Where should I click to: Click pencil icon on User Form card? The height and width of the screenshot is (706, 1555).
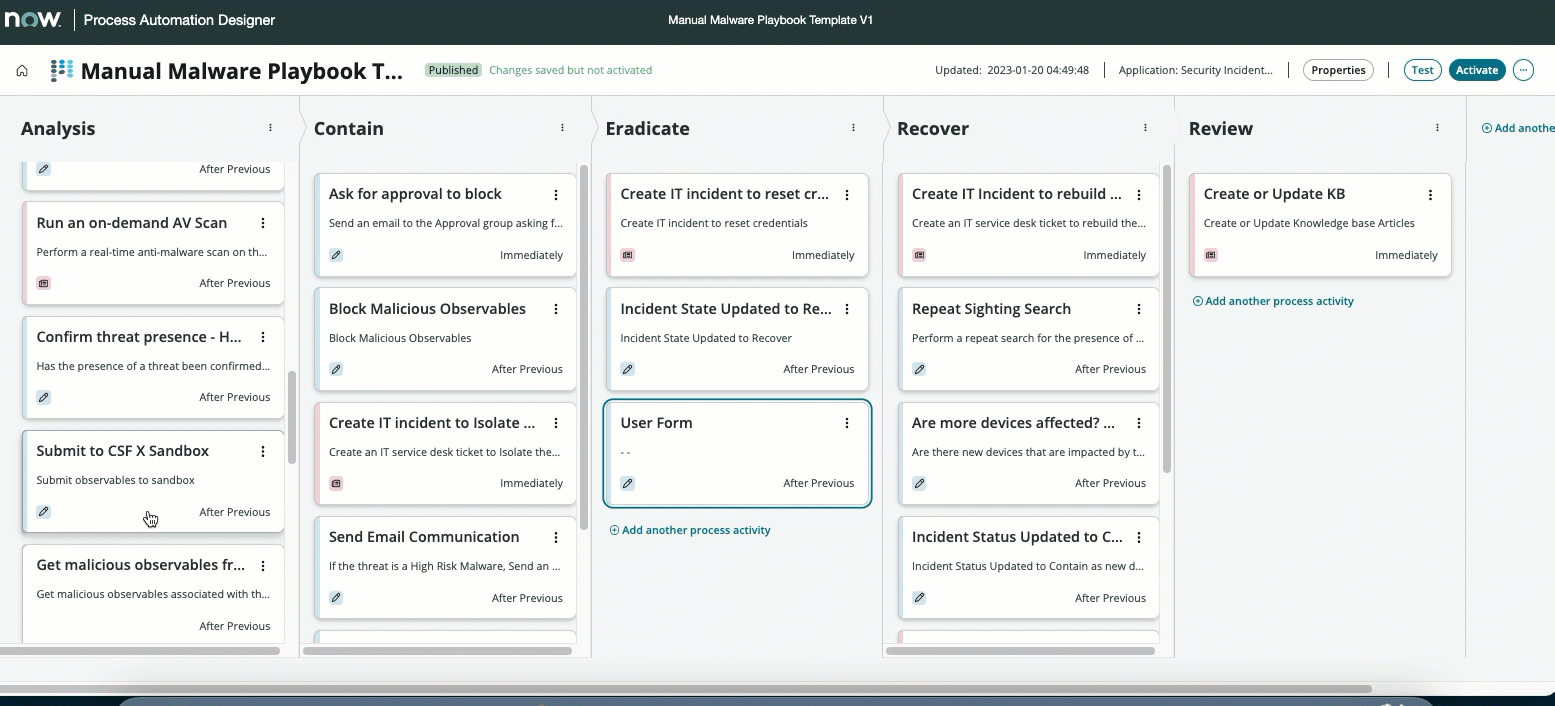[x=627, y=483]
